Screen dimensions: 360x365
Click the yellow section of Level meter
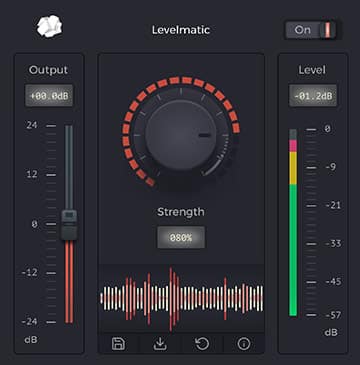coord(293,168)
